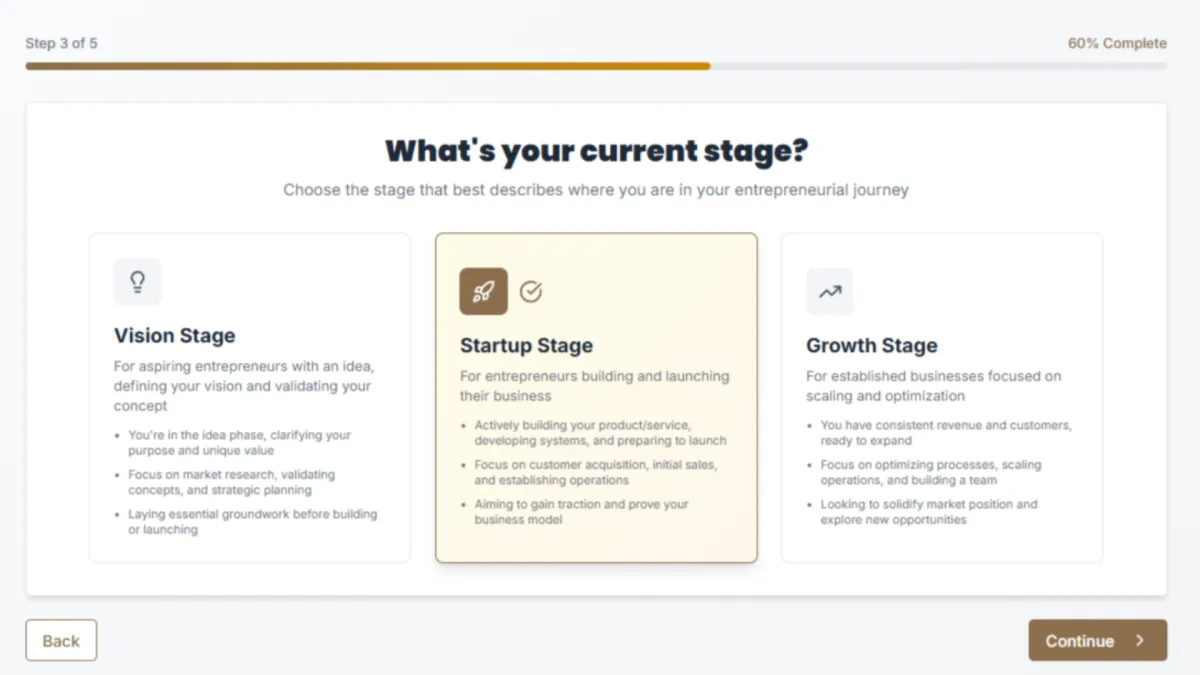Viewport: 1200px width, 675px height.
Task: Click the Vision Stage description about aspiring entrepreneurs
Action: [243, 386]
